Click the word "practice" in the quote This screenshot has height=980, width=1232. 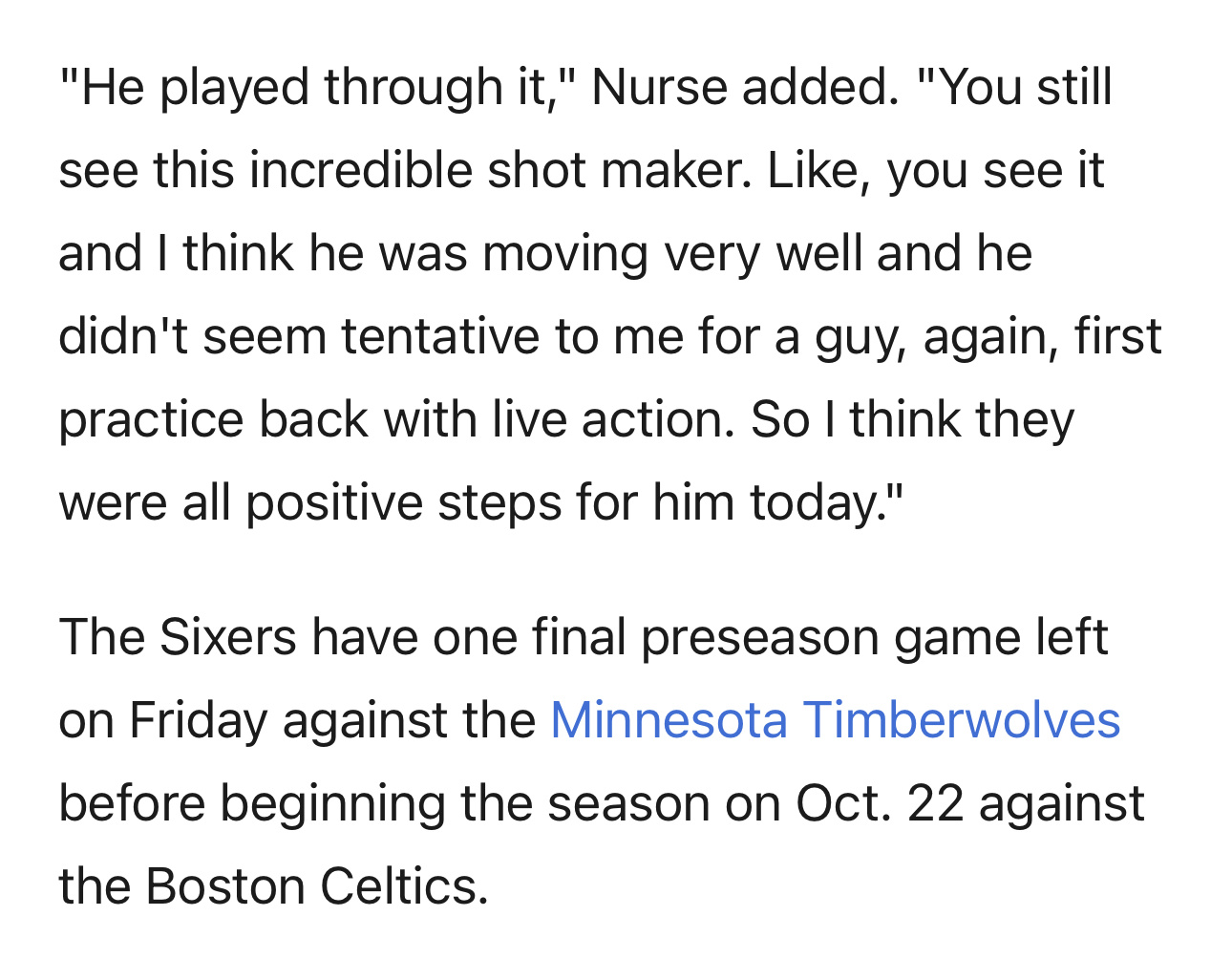(x=151, y=419)
